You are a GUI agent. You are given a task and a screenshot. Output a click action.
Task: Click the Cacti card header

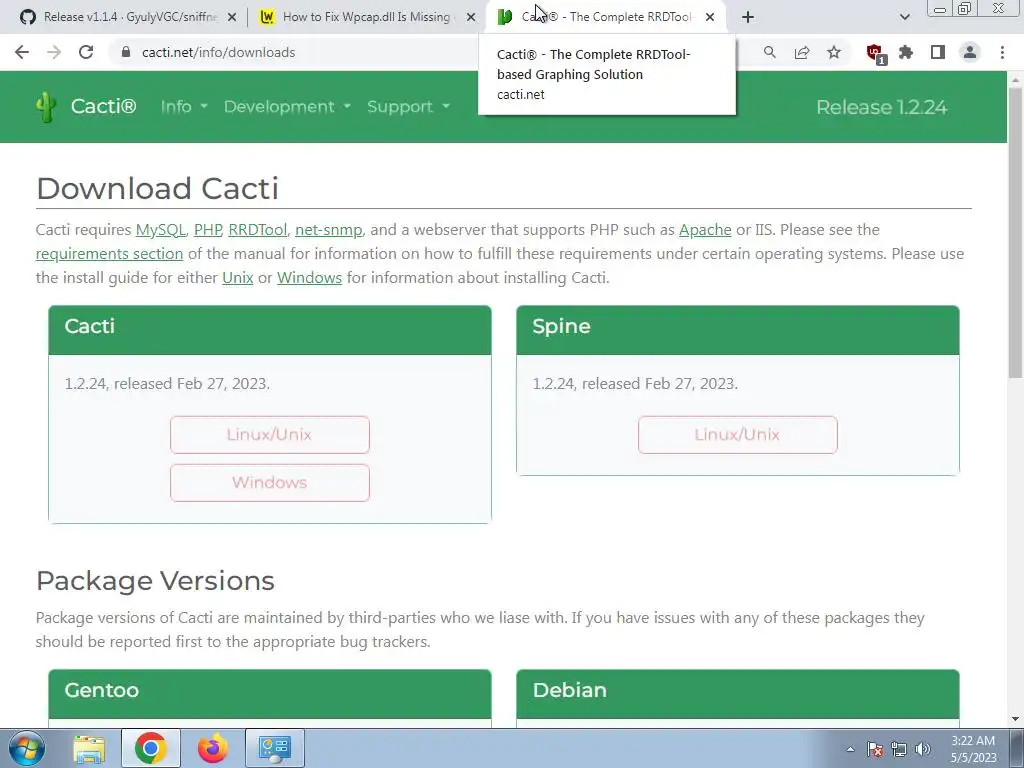(x=270, y=330)
